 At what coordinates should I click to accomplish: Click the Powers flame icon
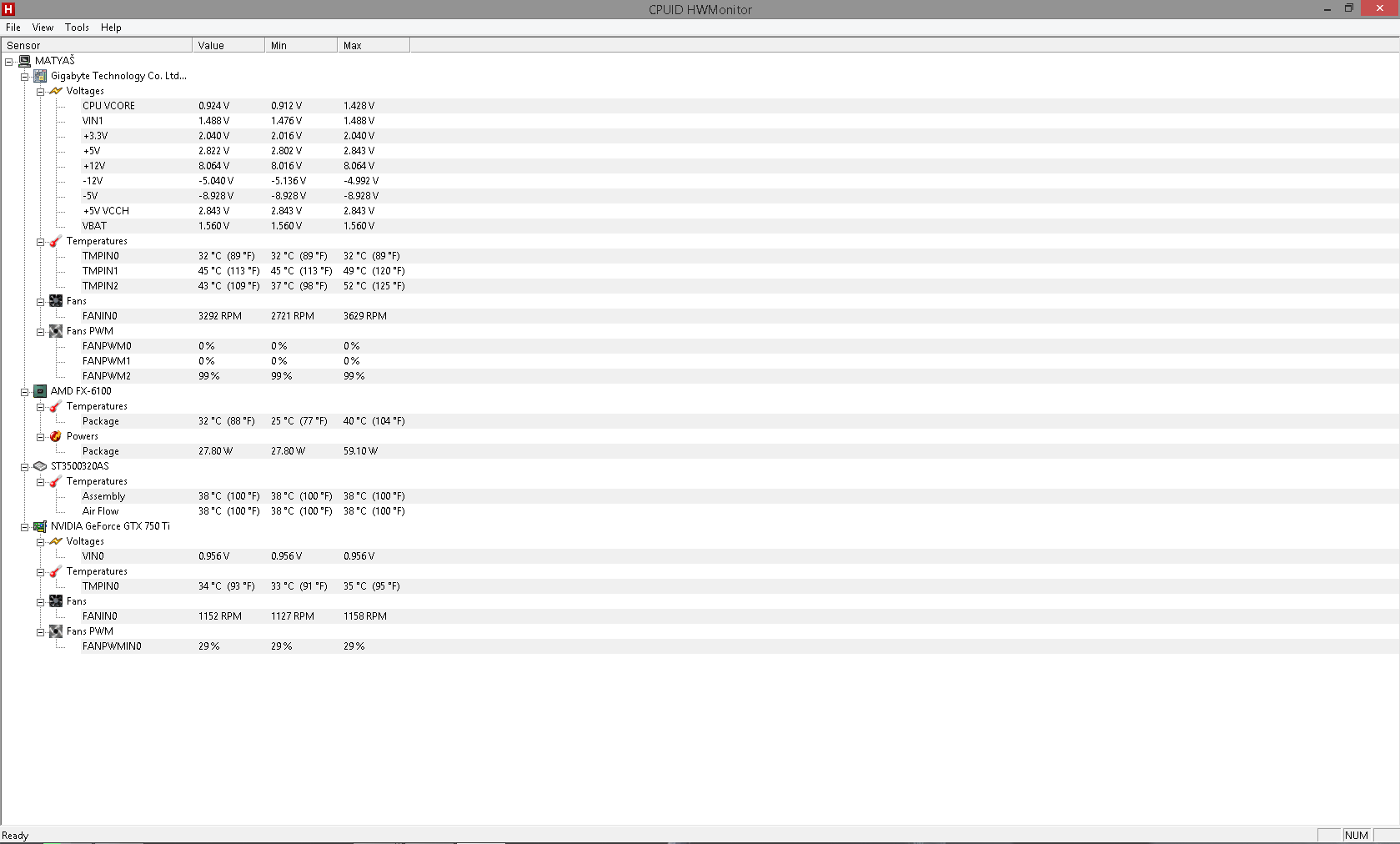pos(56,436)
